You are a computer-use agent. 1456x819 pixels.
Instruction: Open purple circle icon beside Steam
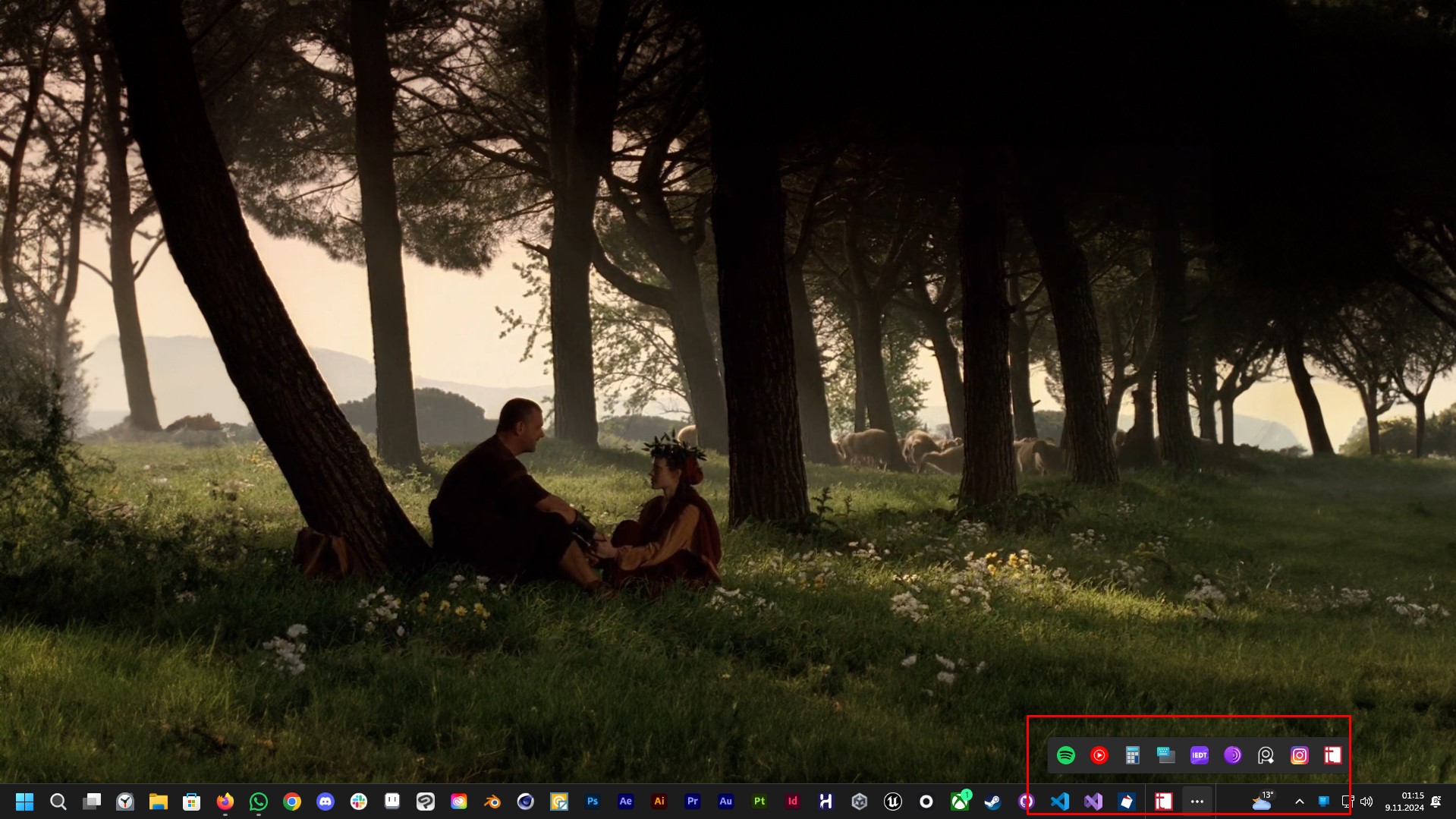1026,802
